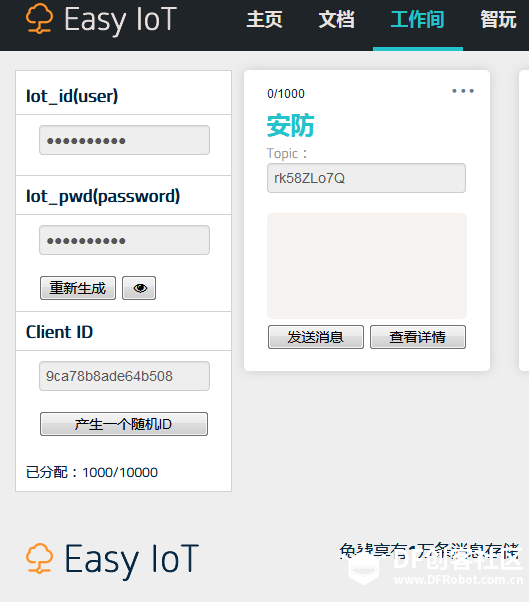Click the footer Easy IoT cloud logo
Image resolution: width=529 pixels, height=602 pixels.
coord(40,558)
